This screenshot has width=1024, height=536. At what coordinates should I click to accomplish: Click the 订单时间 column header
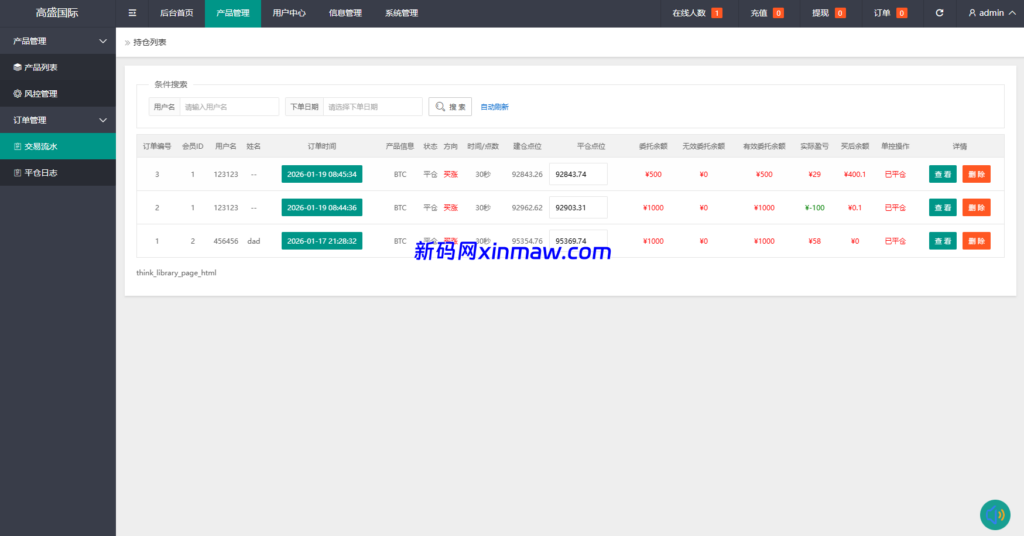(x=322, y=146)
